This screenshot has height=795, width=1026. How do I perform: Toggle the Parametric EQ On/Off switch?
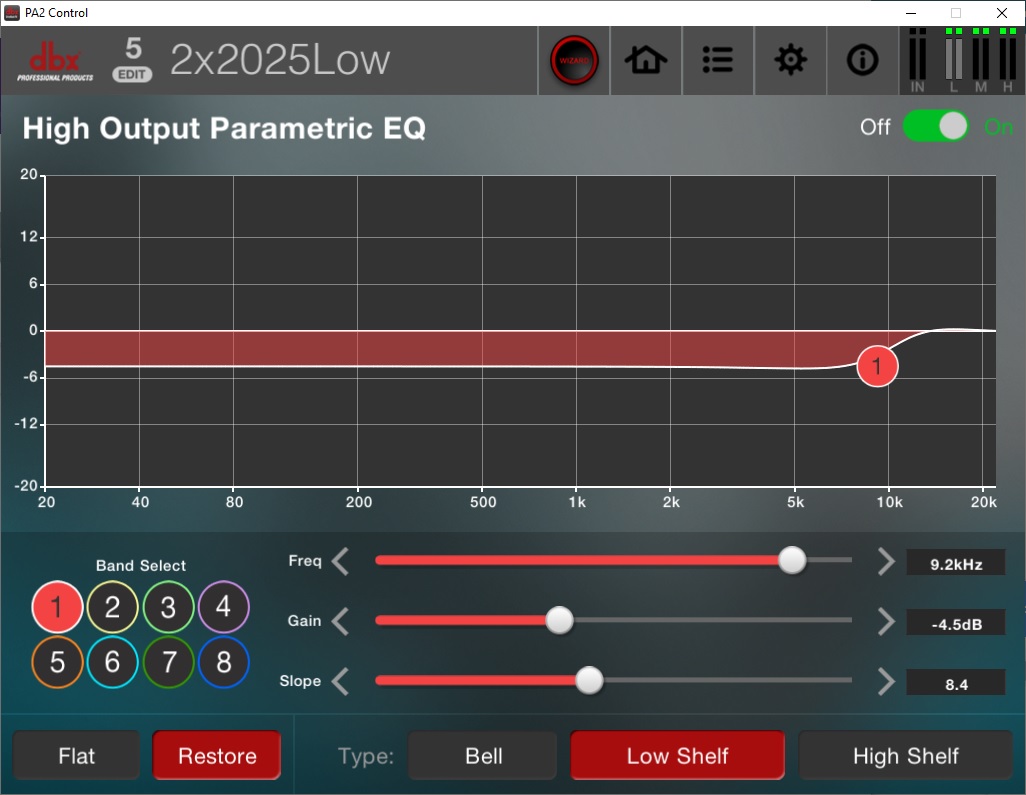tap(935, 126)
